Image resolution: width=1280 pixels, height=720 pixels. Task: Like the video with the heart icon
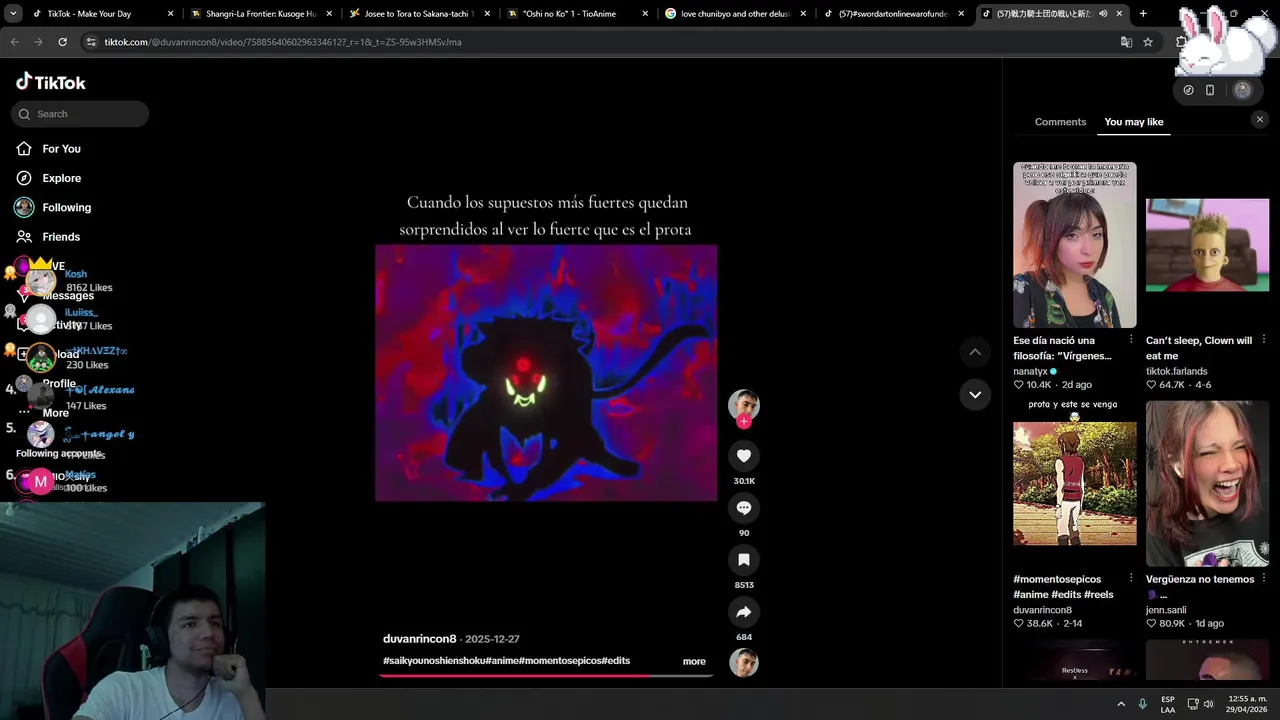[x=743, y=456]
